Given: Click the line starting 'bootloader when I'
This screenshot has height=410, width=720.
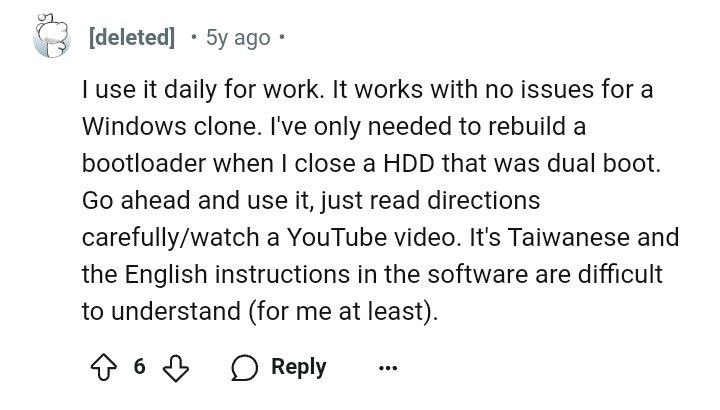Looking at the screenshot, I should 371,163.
